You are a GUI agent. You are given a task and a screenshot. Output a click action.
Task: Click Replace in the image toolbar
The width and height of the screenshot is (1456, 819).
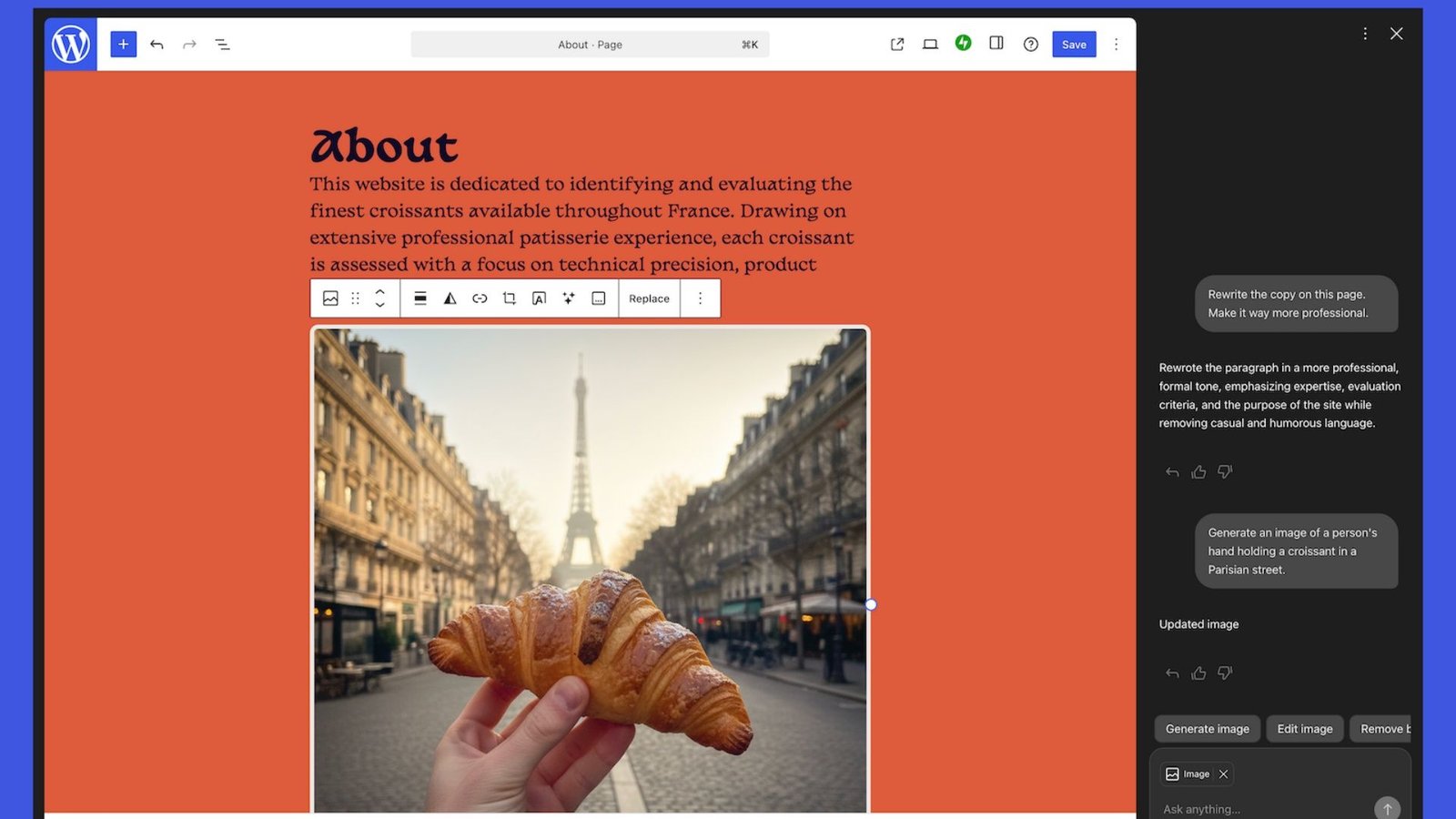click(x=649, y=298)
